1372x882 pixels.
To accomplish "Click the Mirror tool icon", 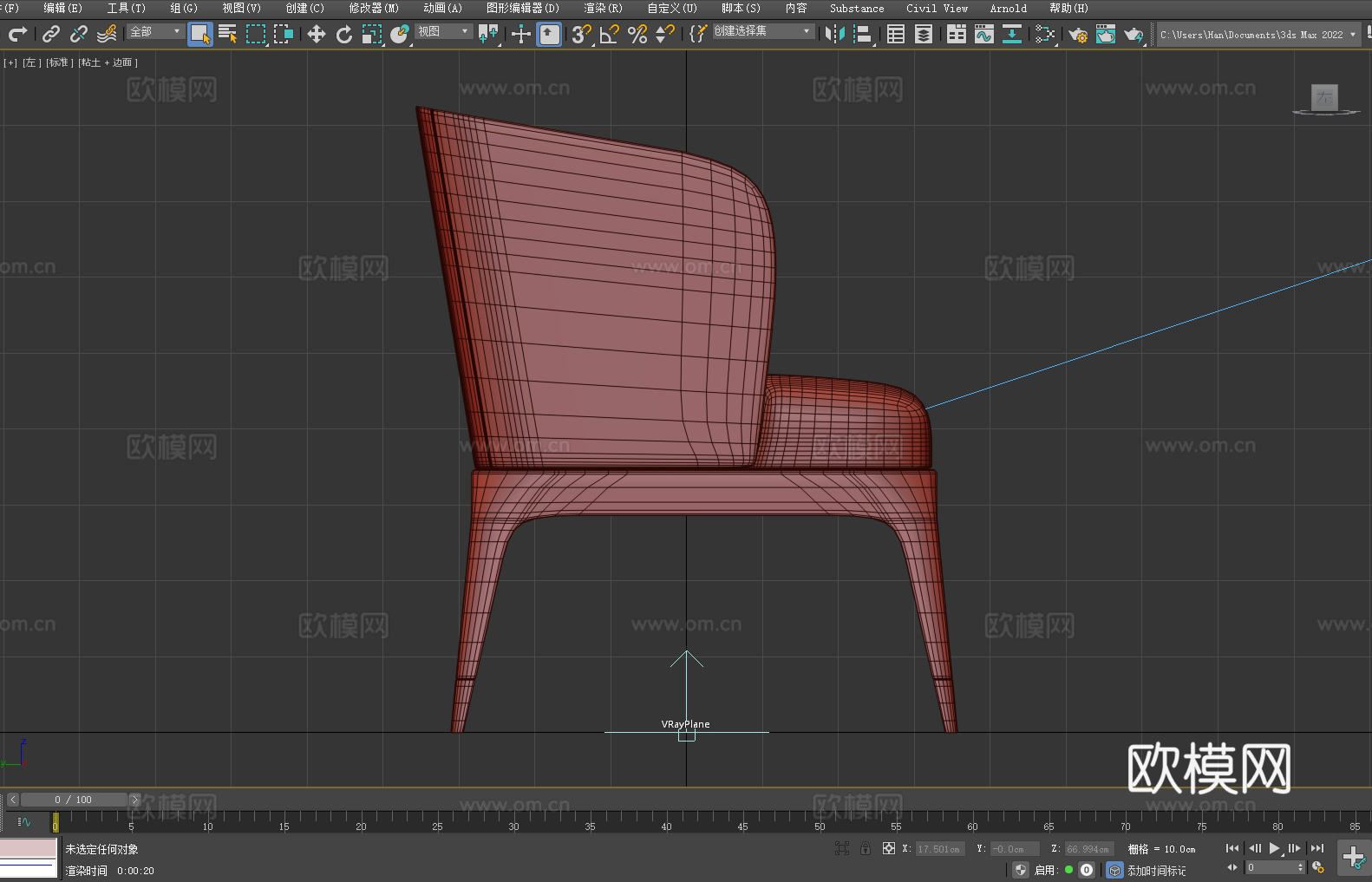I will pyautogui.click(x=835, y=34).
